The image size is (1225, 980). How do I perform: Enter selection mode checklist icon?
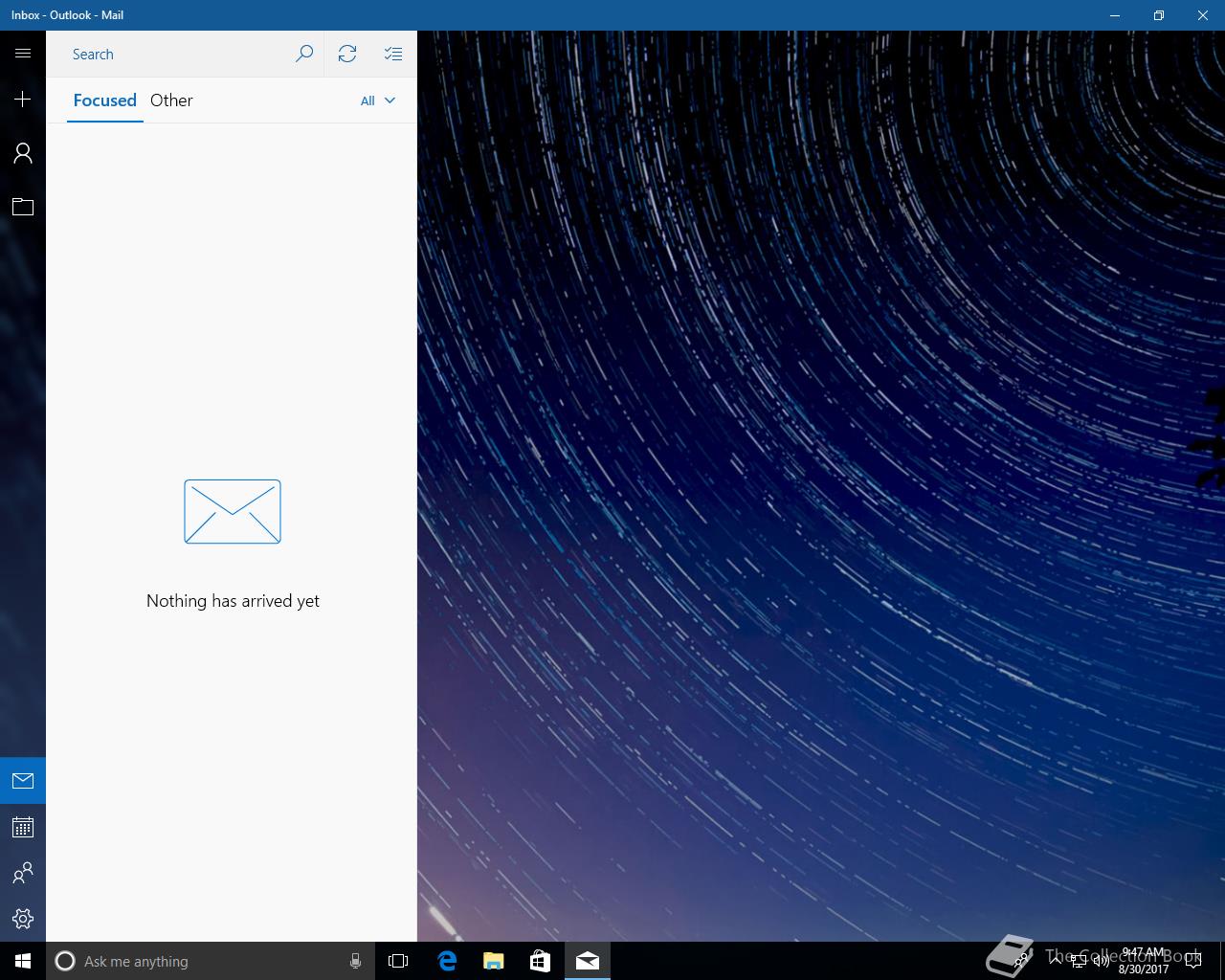(x=393, y=54)
